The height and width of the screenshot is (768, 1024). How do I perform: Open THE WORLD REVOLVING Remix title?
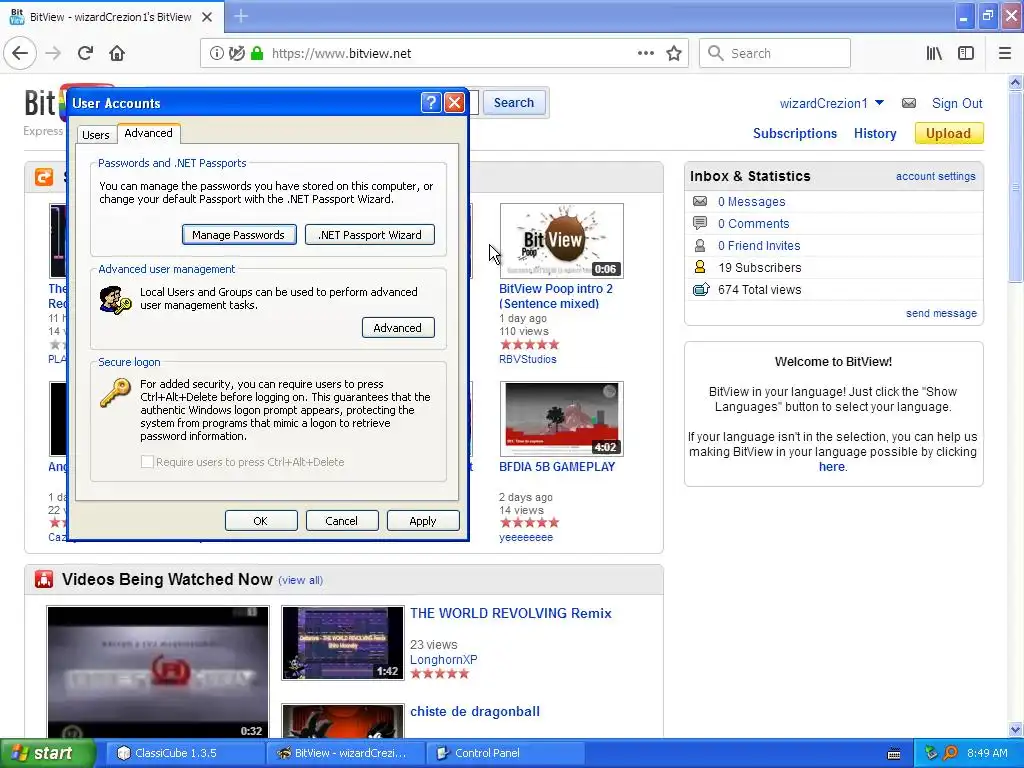(511, 613)
